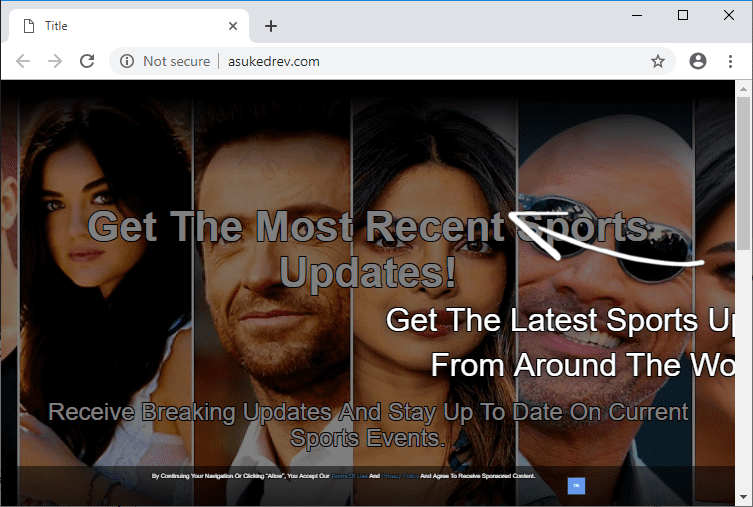Open the Chrome three-dot menu
Screen dimensions: 753x507
(731, 61)
